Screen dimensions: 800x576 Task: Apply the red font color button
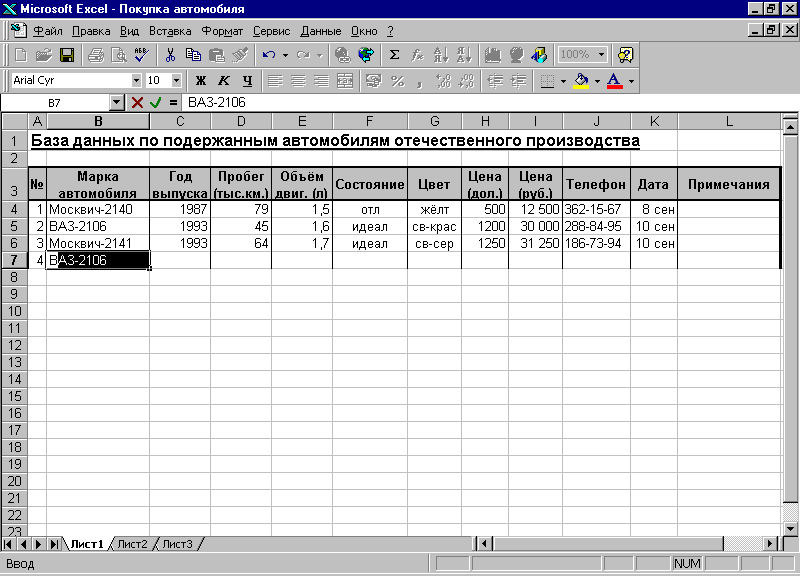click(615, 81)
